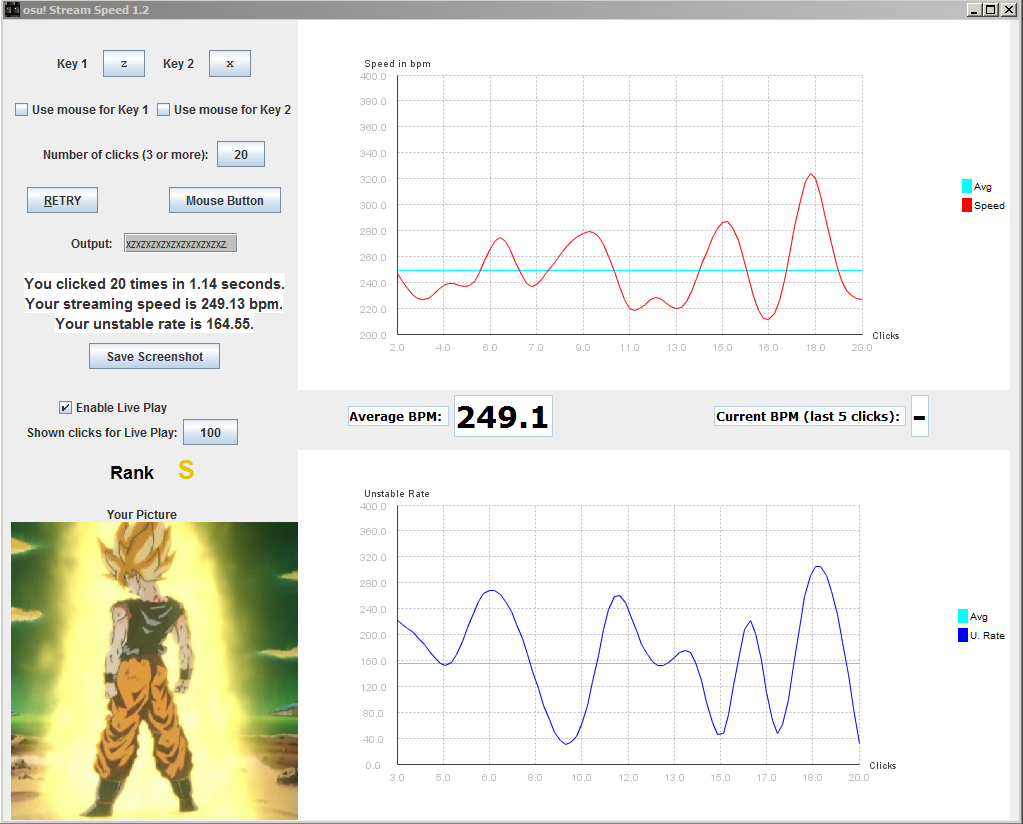Click blue U. Rate legend swatch
The width and height of the screenshot is (1023, 824).
point(963,635)
